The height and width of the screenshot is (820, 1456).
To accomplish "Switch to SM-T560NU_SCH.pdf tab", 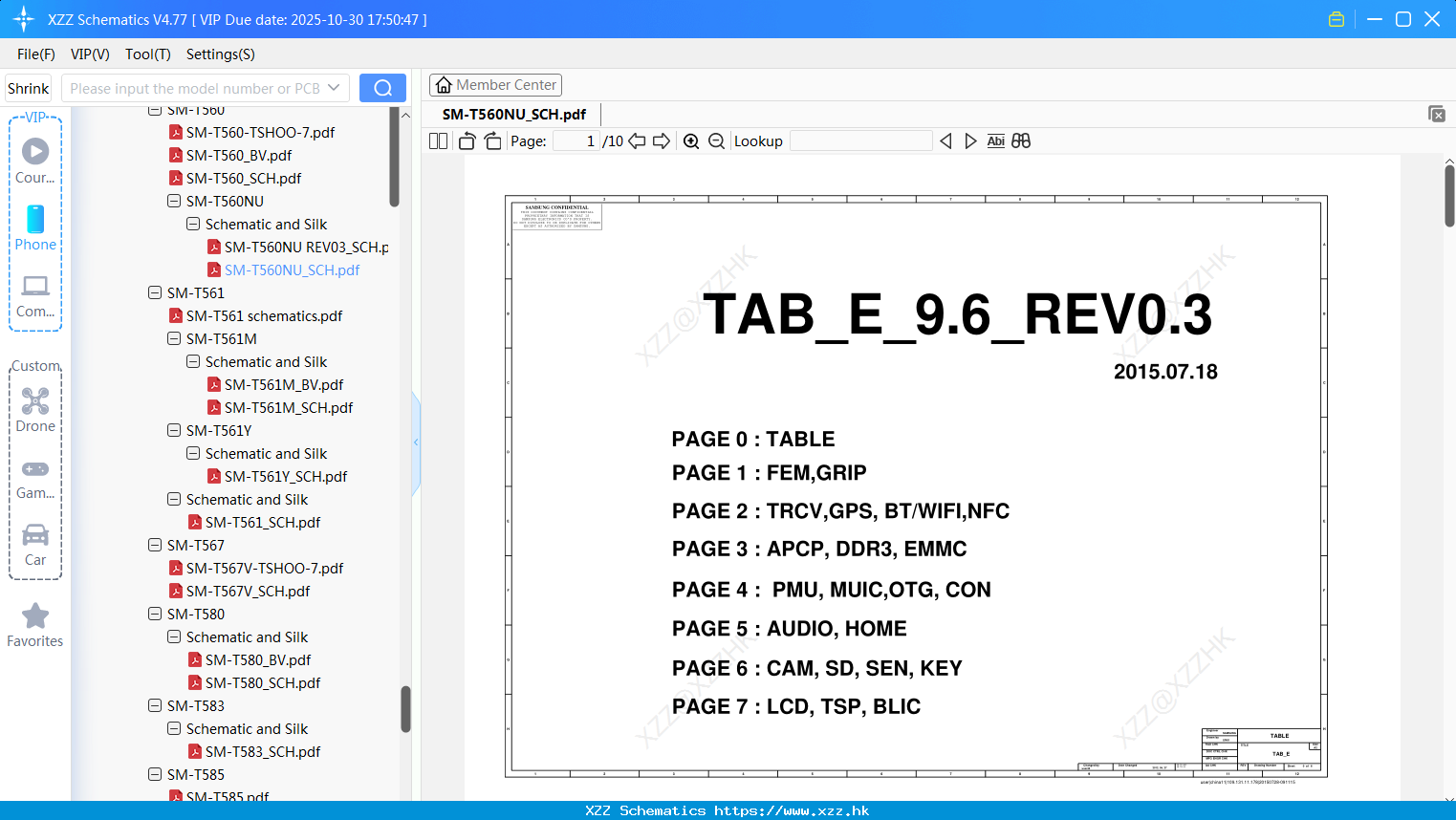I will 514,114.
